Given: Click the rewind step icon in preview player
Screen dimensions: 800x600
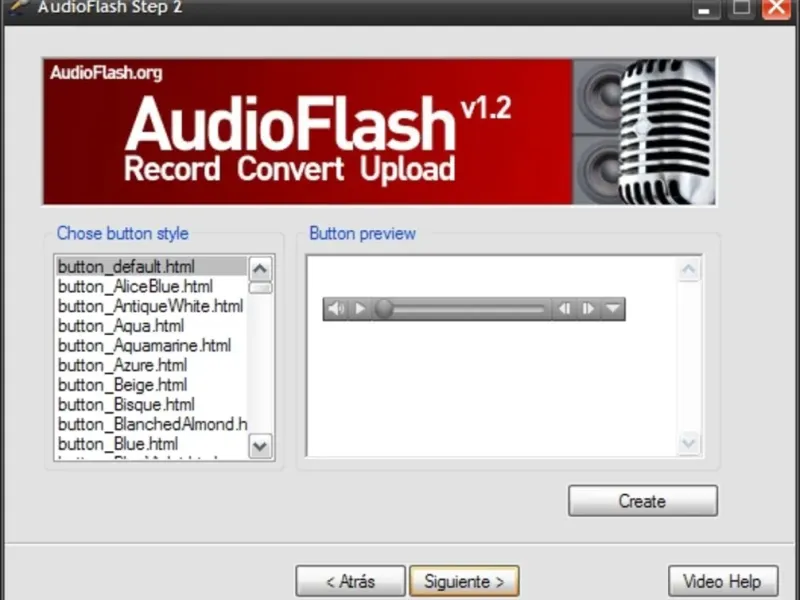Looking at the screenshot, I should point(564,309).
